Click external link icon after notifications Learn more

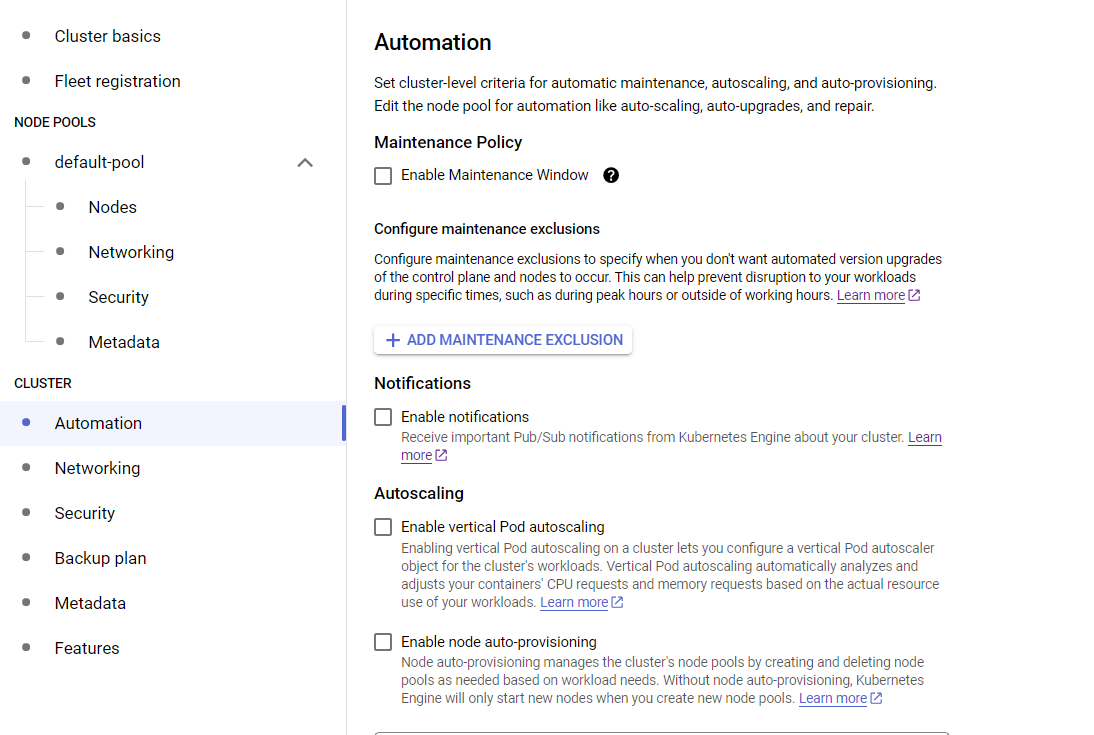(441, 455)
